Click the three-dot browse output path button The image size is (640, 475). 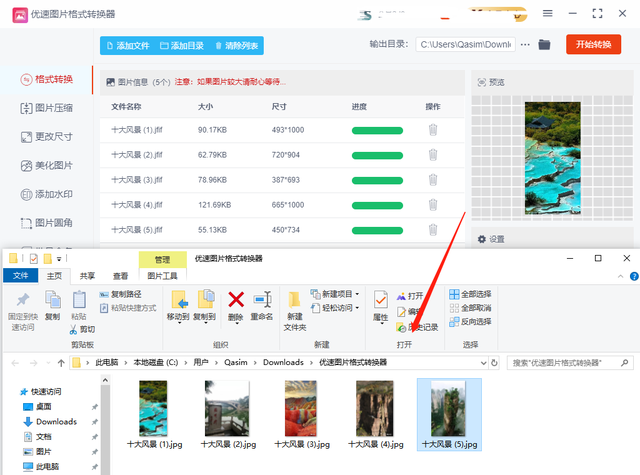[x=525, y=44]
